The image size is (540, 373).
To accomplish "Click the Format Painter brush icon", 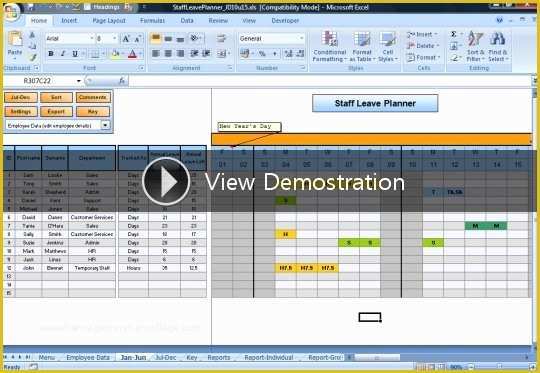I will click(32, 57).
